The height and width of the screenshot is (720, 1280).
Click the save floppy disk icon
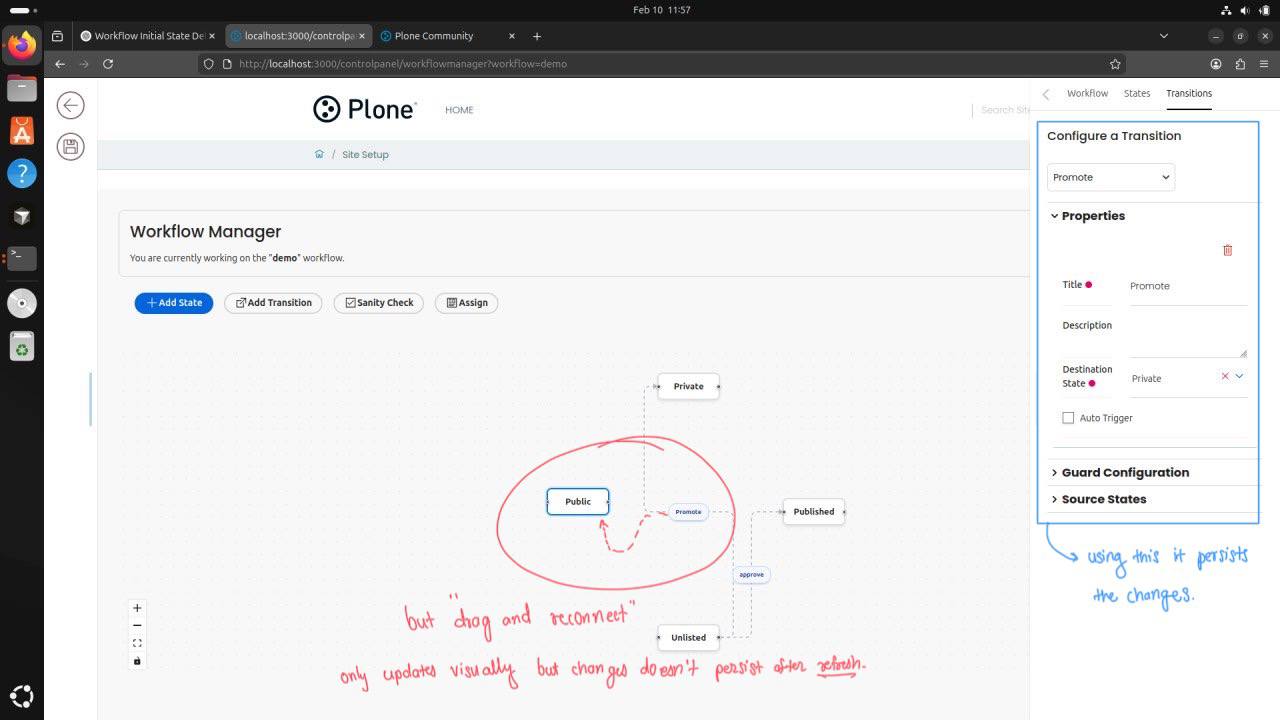[70, 147]
